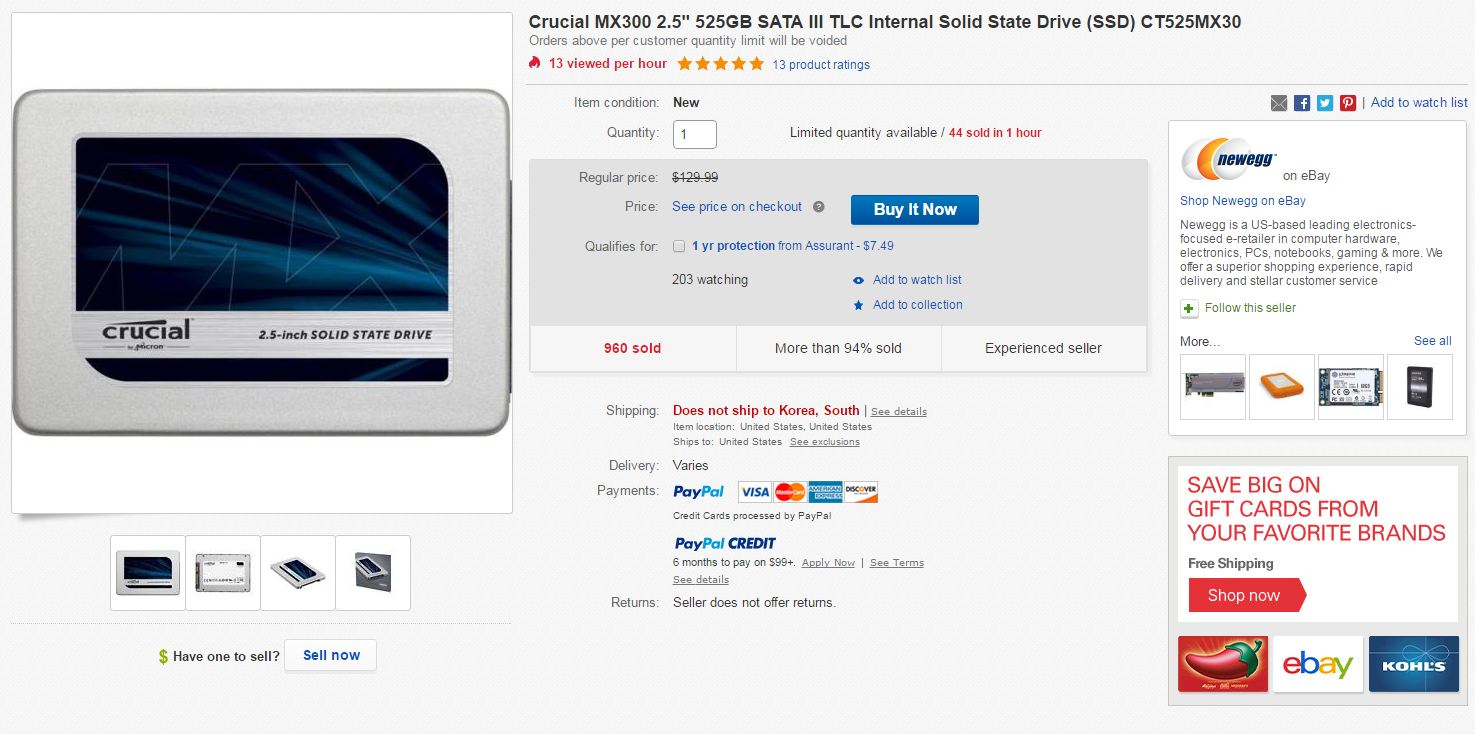1475x734 pixels.
Task: Click the 960 sold text
Action: (x=632, y=349)
